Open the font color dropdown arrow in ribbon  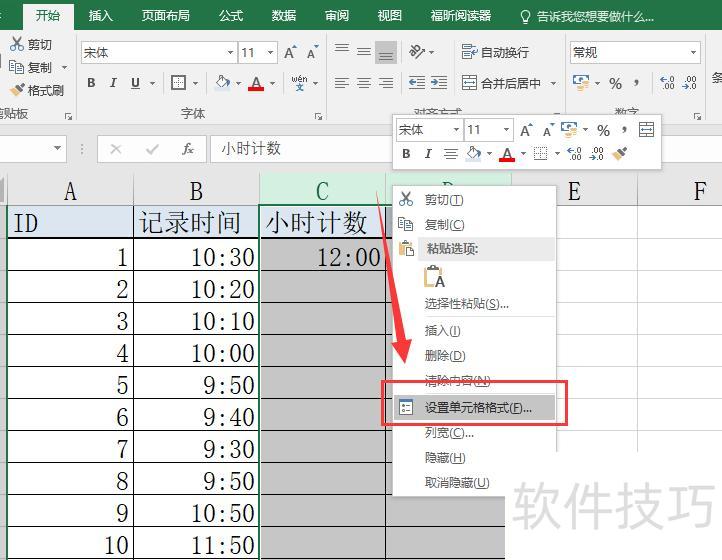[x=273, y=83]
